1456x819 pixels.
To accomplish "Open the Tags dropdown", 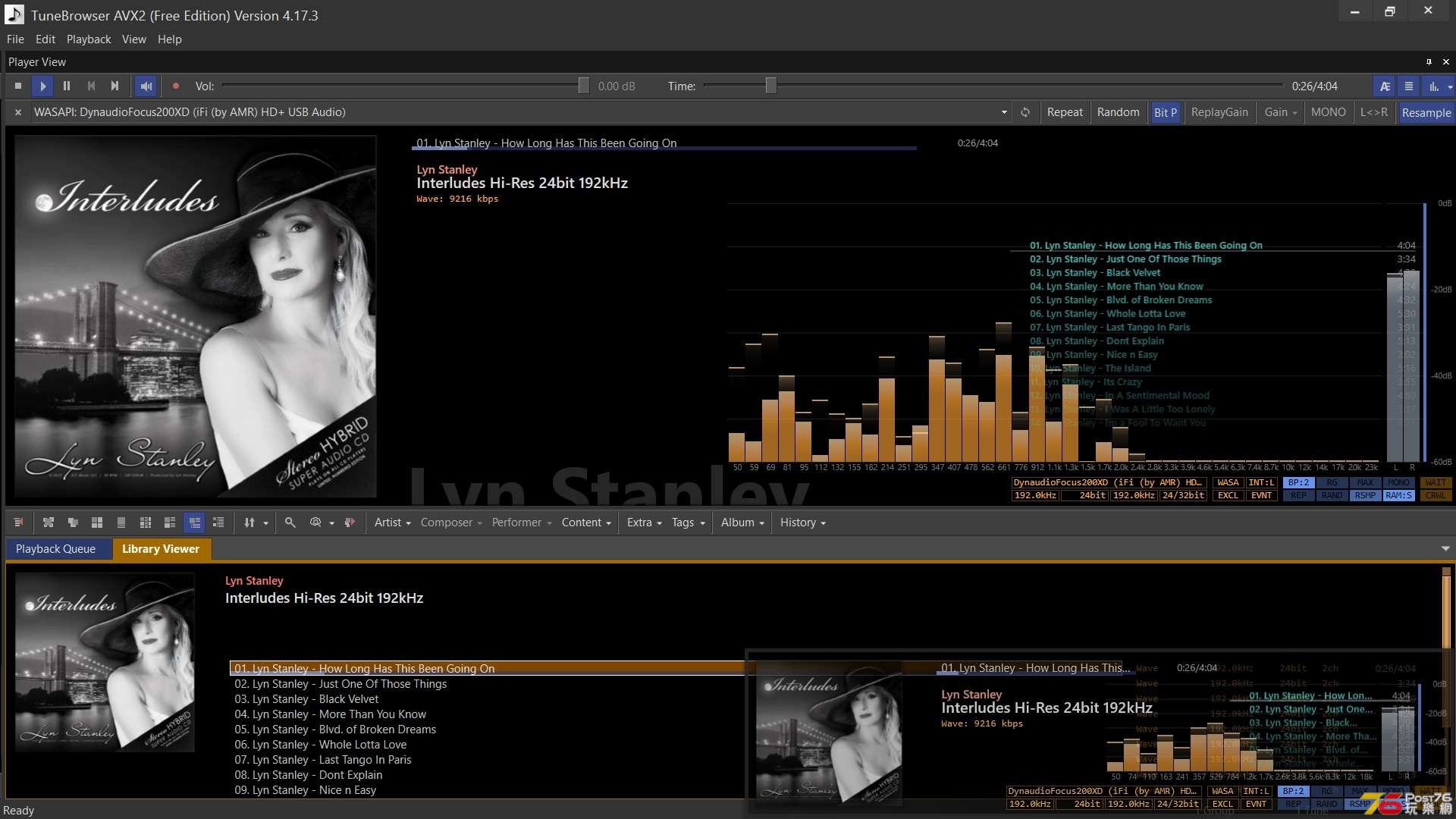I will point(688,522).
